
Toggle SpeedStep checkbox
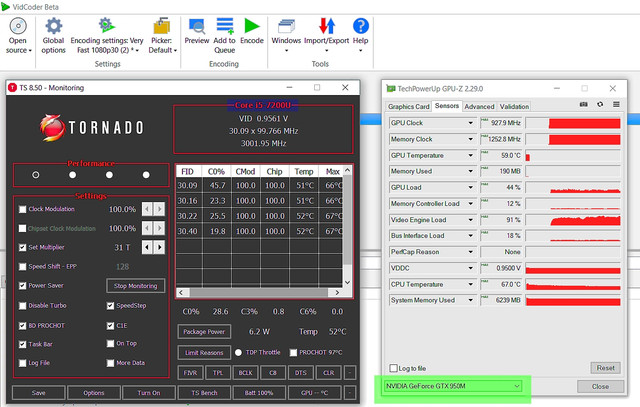pos(110,306)
